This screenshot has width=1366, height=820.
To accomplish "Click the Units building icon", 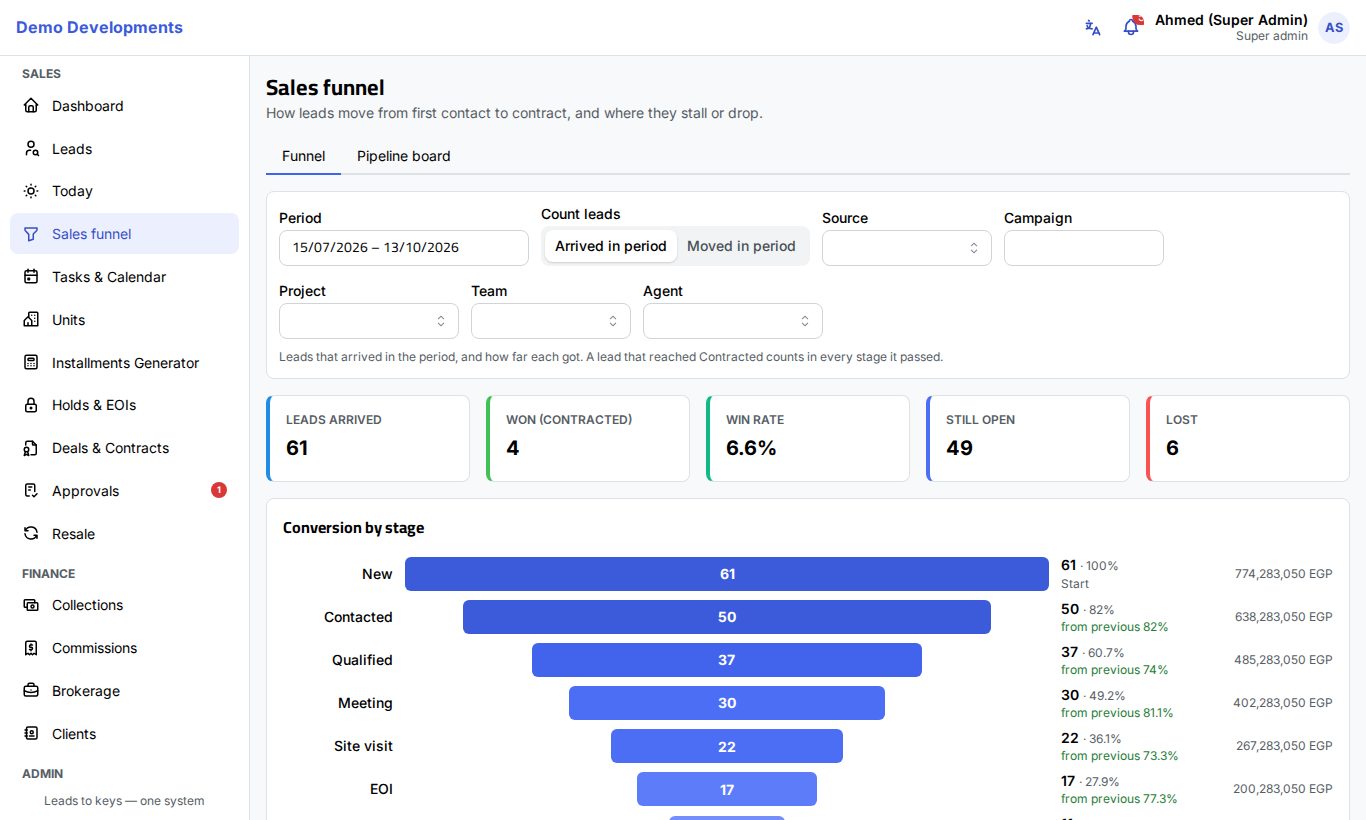I will (x=31, y=320).
